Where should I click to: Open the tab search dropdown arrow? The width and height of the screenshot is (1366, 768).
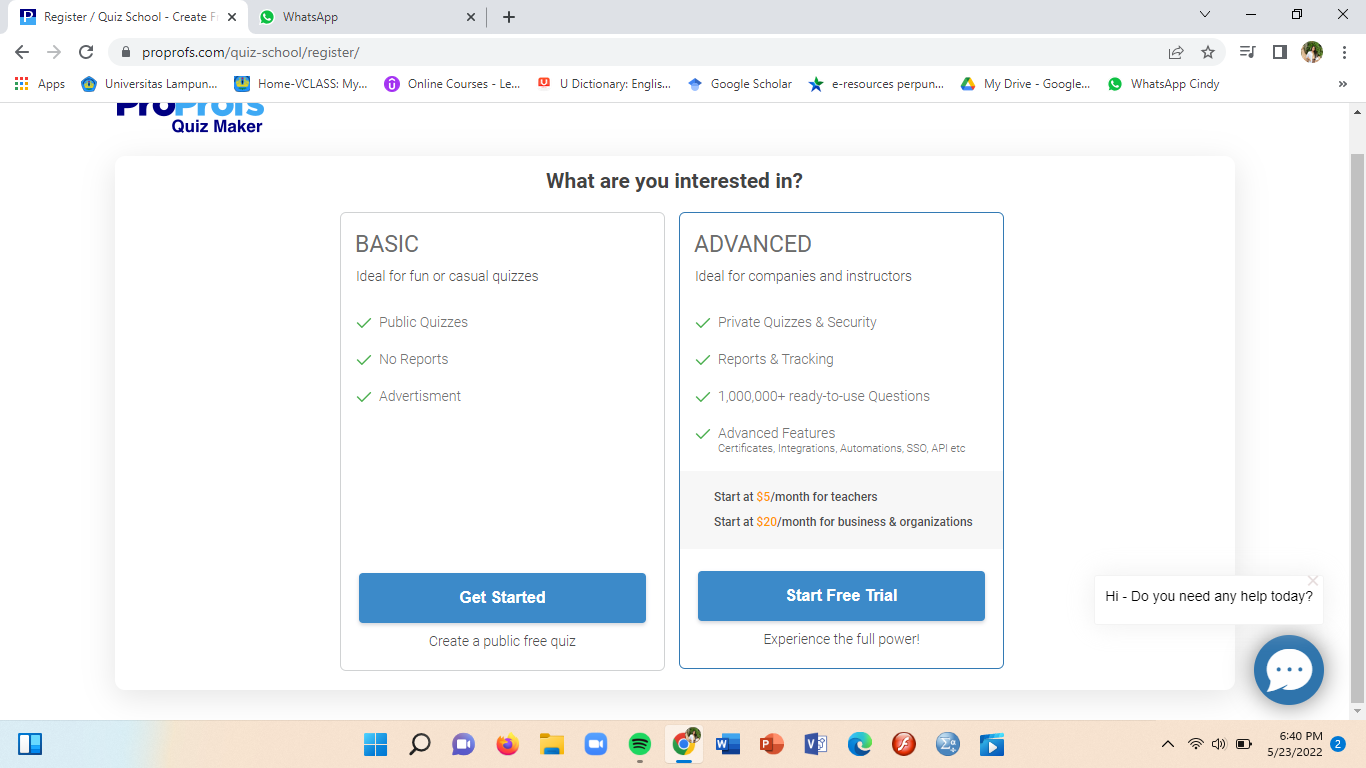pyautogui.click(x=1204, y=15)
